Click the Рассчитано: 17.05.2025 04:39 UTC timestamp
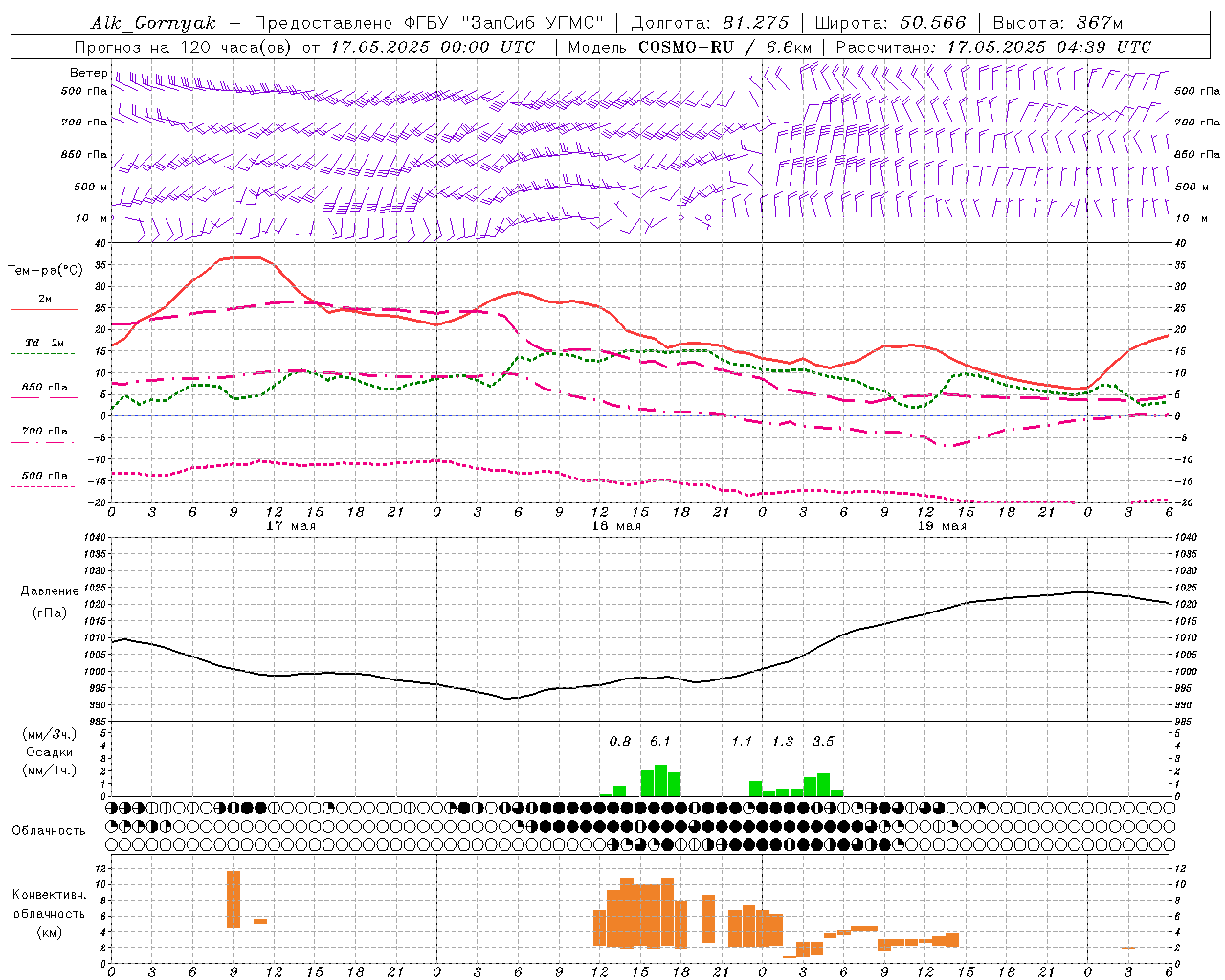Viewport: 1225px width, 980px height. (x=993, y=47)
